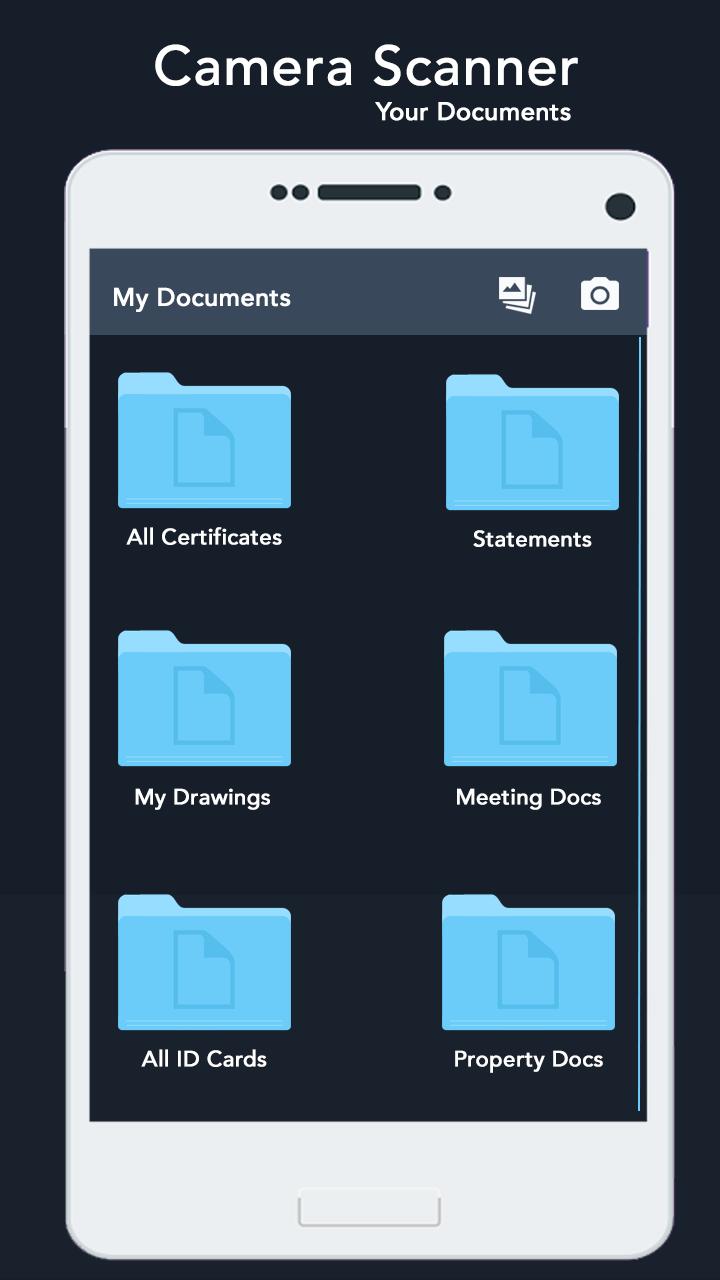Viewport: 720px width, 1280px height.
Task: Open the My Drawings folder icon
Action: click(x=204, y=698)
